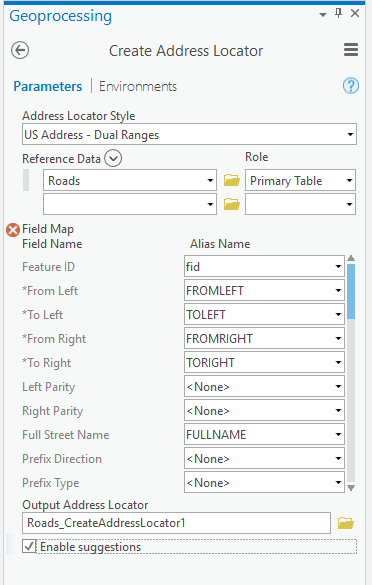Browse for Roads reference data folder icon
The height and width of the screenshot is (585, 372).
(232, 181)
